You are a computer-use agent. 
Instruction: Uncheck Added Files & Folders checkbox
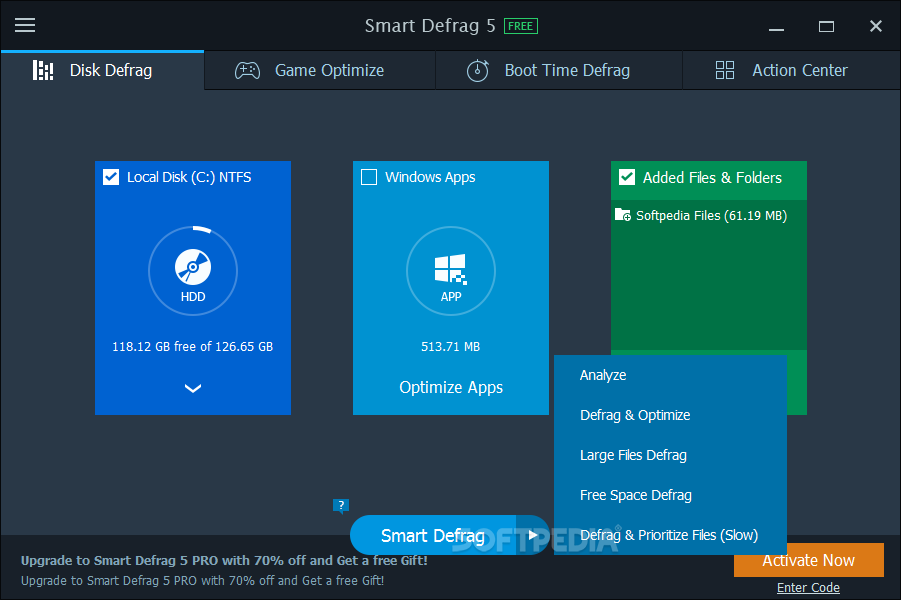click(627, 177)
